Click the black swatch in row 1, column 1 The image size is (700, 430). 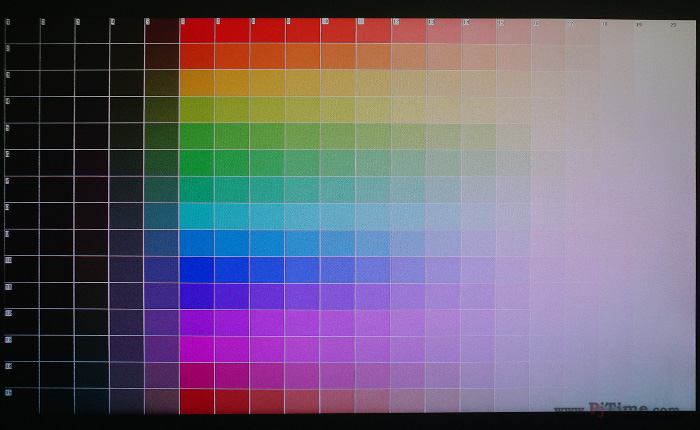tap(22, 31)
